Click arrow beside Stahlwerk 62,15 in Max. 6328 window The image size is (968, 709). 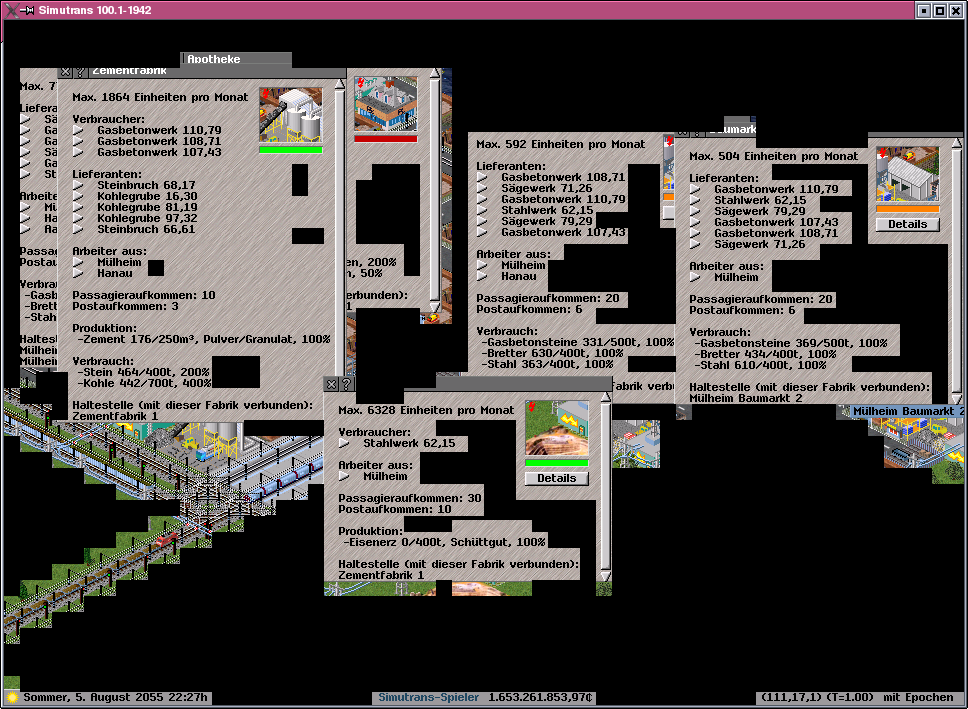(345, 443)
